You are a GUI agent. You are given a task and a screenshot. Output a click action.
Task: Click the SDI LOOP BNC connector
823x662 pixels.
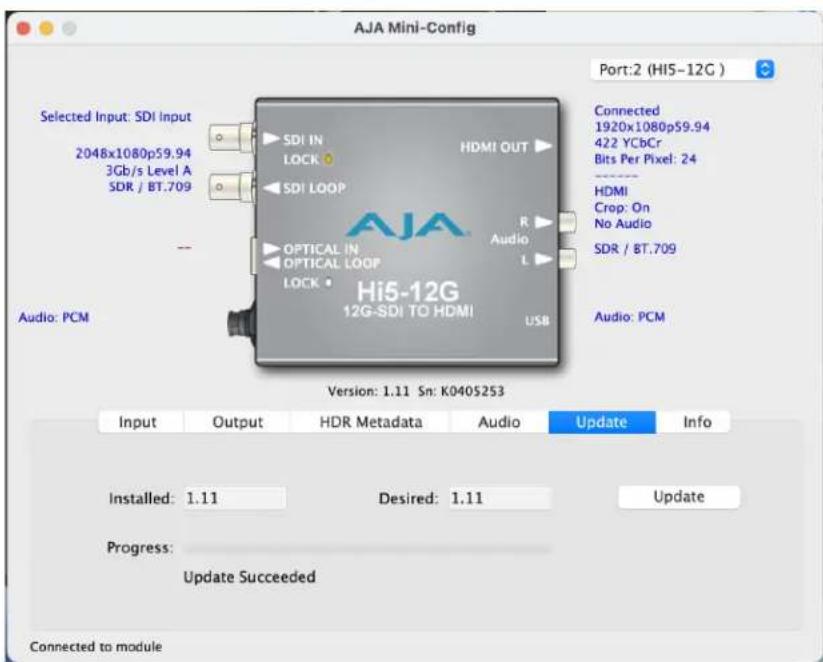[x=232, y=187]
